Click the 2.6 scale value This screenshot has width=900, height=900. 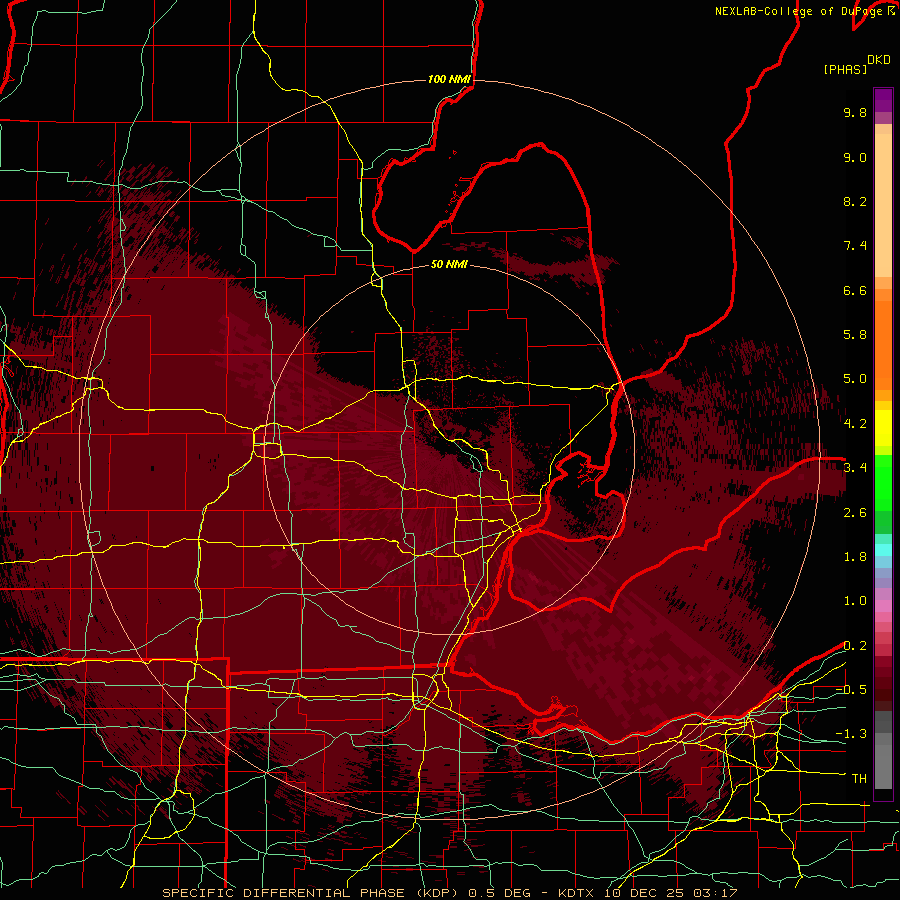click(x=855, y=513)
